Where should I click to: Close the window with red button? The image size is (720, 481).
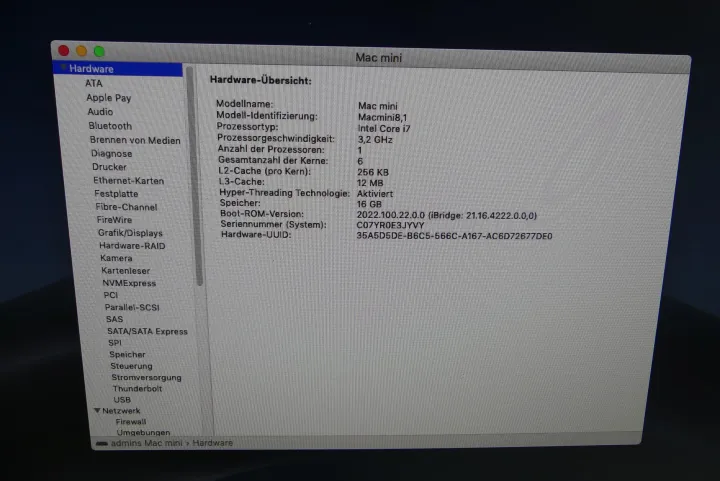(x=64, y=50)
